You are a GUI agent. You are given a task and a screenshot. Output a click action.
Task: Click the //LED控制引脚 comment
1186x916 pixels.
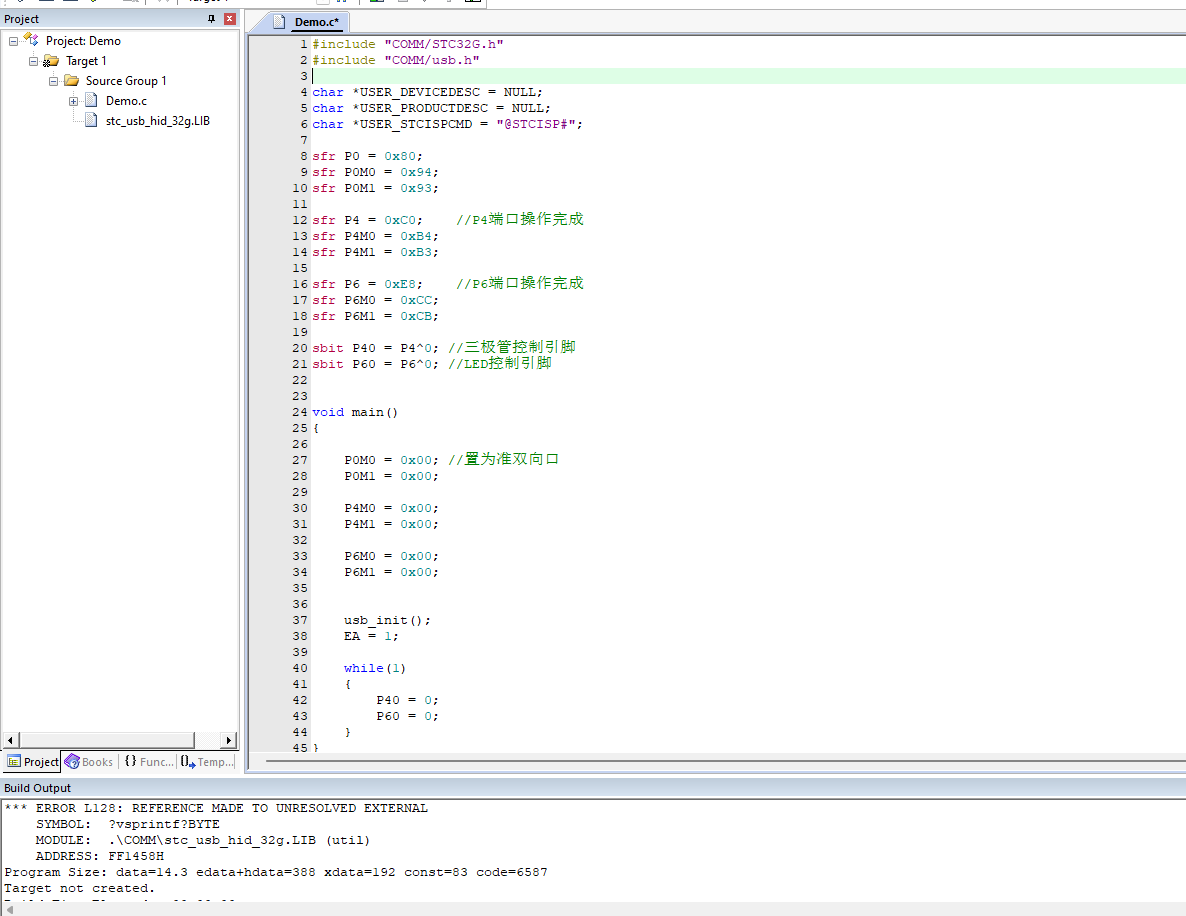pos(500,363)
